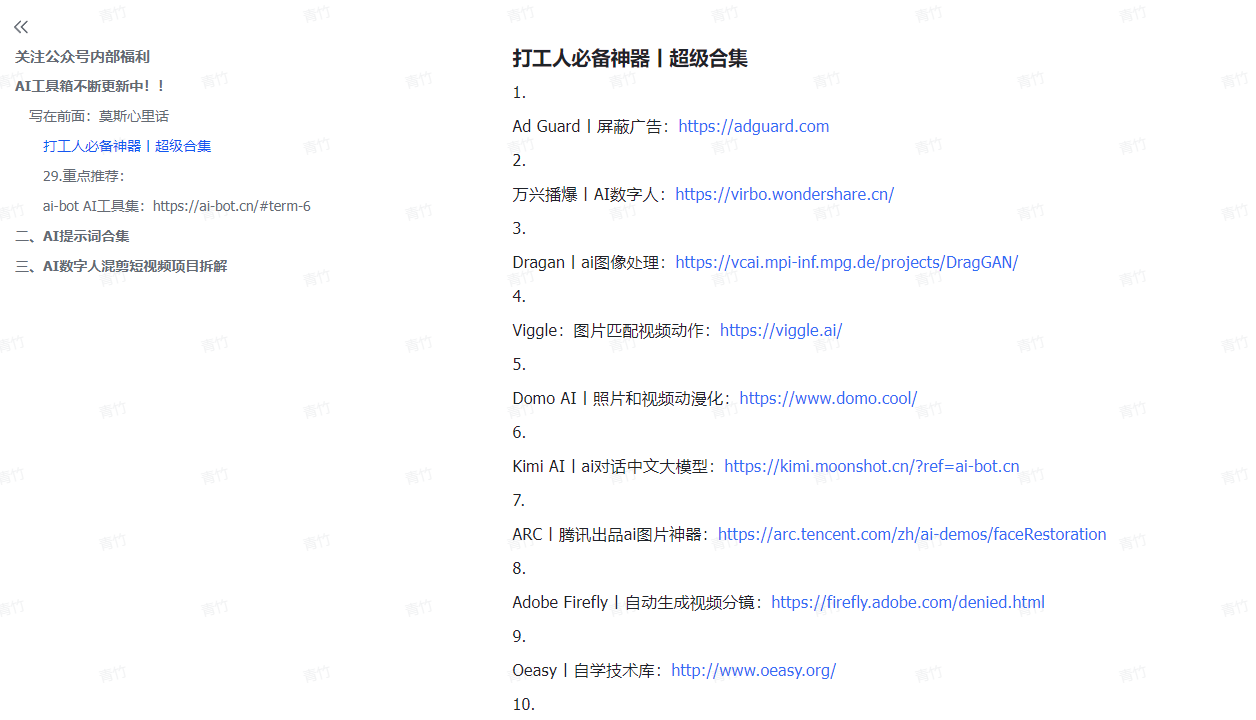Open the oeasy.org link
The height and width of the screenshot is (720, 1256).
(x=754, y=670)
